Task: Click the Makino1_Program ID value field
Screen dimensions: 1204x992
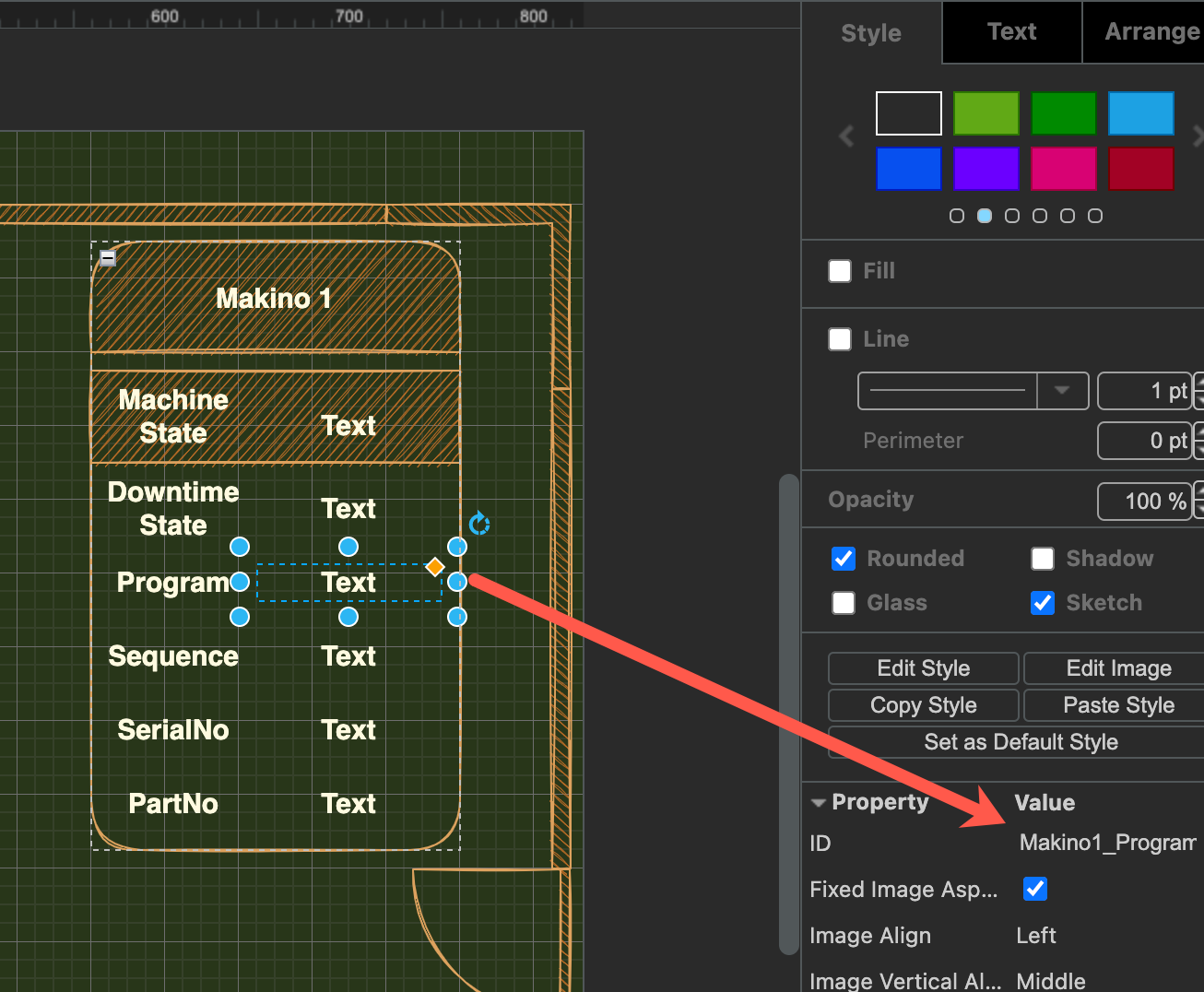Action: point(1106,843)
